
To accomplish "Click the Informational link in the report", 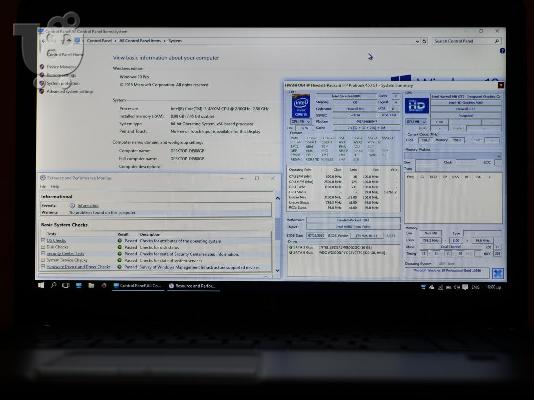I will pos(88,206).
